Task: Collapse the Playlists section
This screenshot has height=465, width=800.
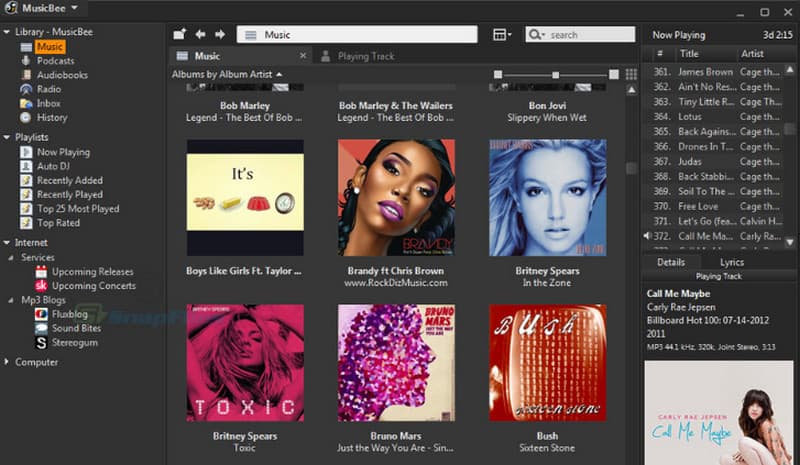Action: (x=7, y=137)
